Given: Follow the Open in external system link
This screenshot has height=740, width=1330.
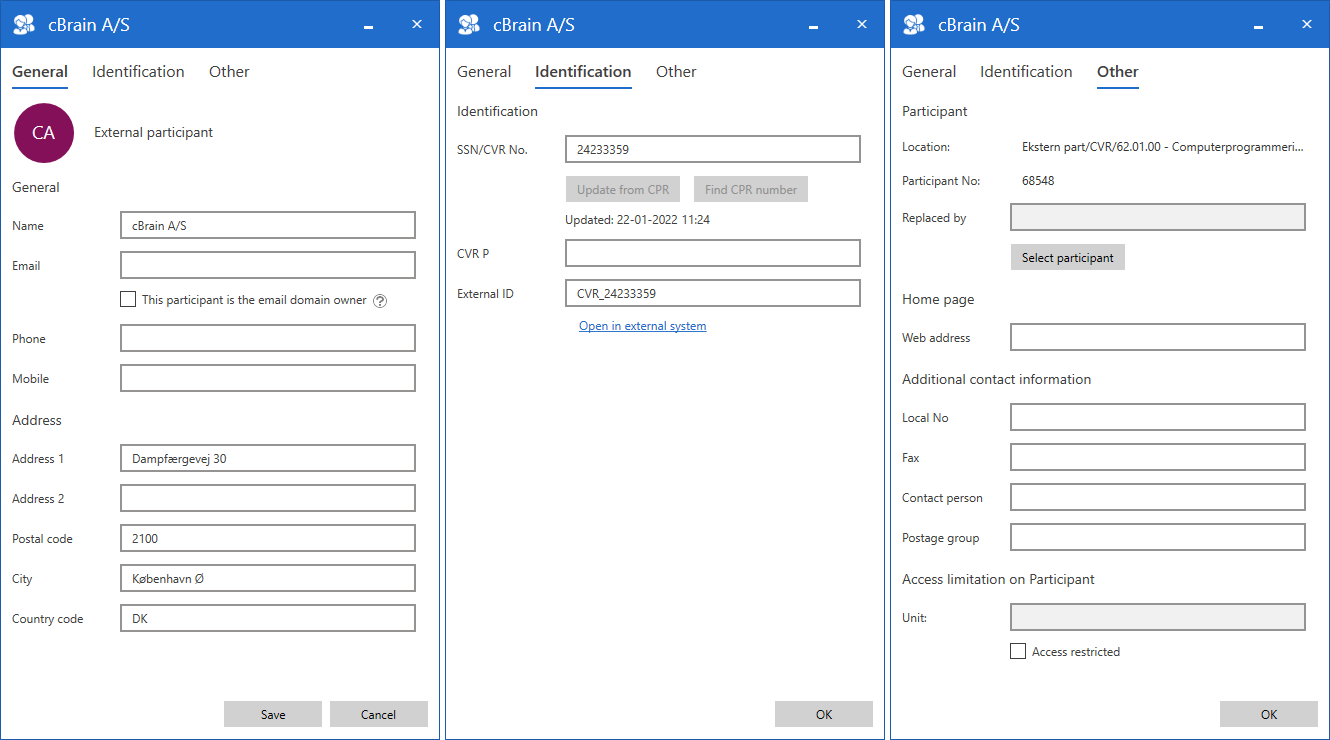Looking at the screenshot, I should pos(642,326).
